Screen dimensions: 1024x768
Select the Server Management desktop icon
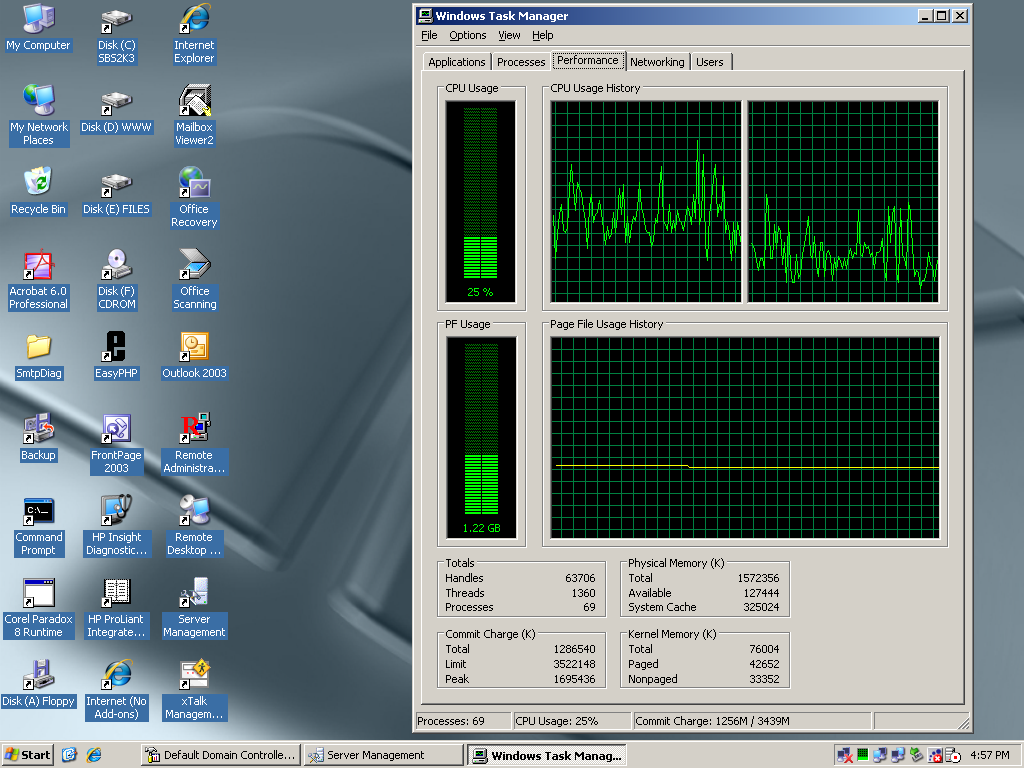point(194,609)
